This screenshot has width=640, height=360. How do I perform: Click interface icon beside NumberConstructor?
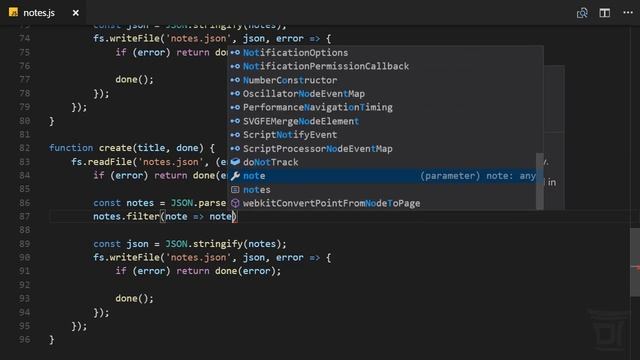(235, 80)
